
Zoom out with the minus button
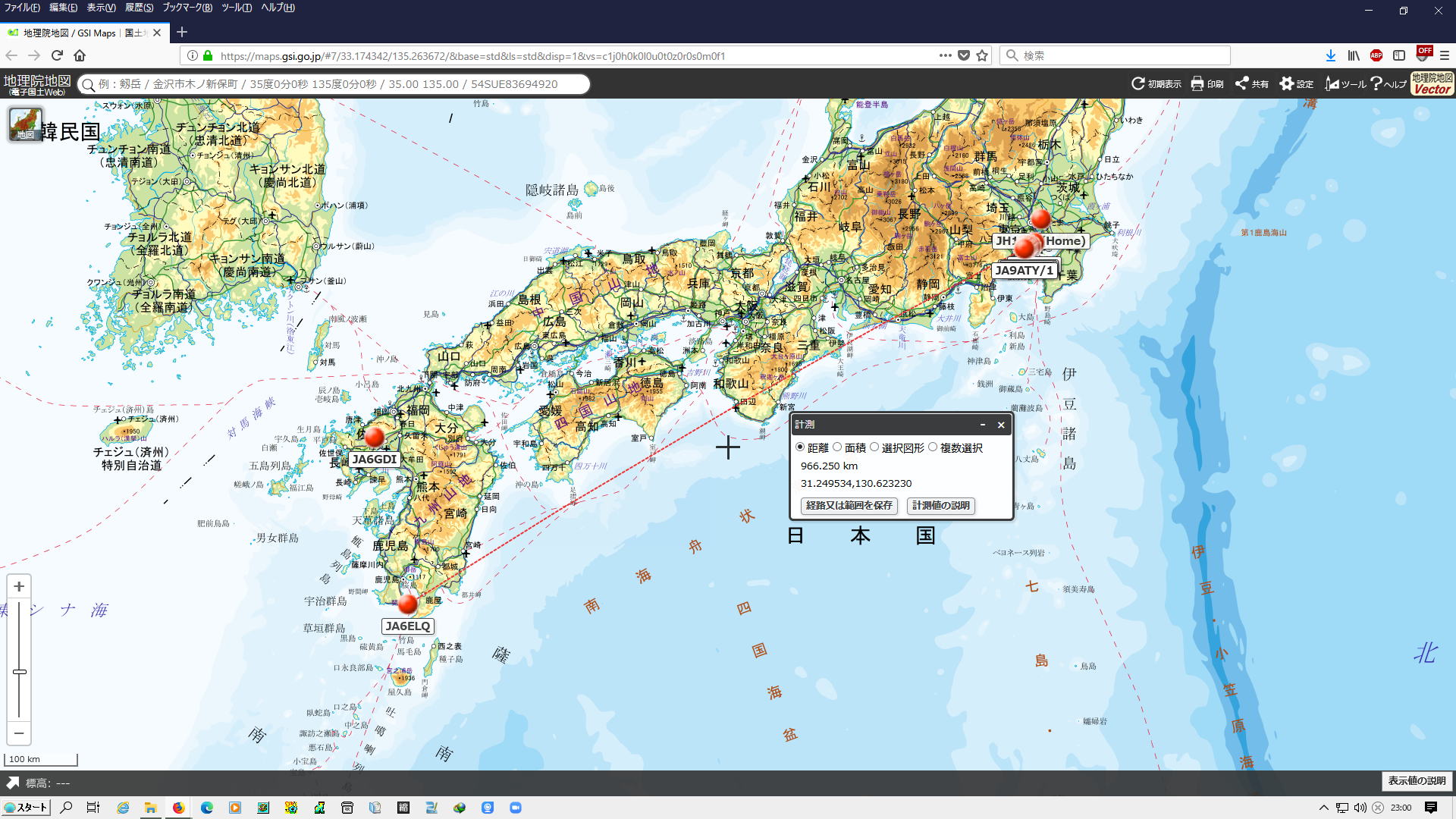click(x=19, y=733)
